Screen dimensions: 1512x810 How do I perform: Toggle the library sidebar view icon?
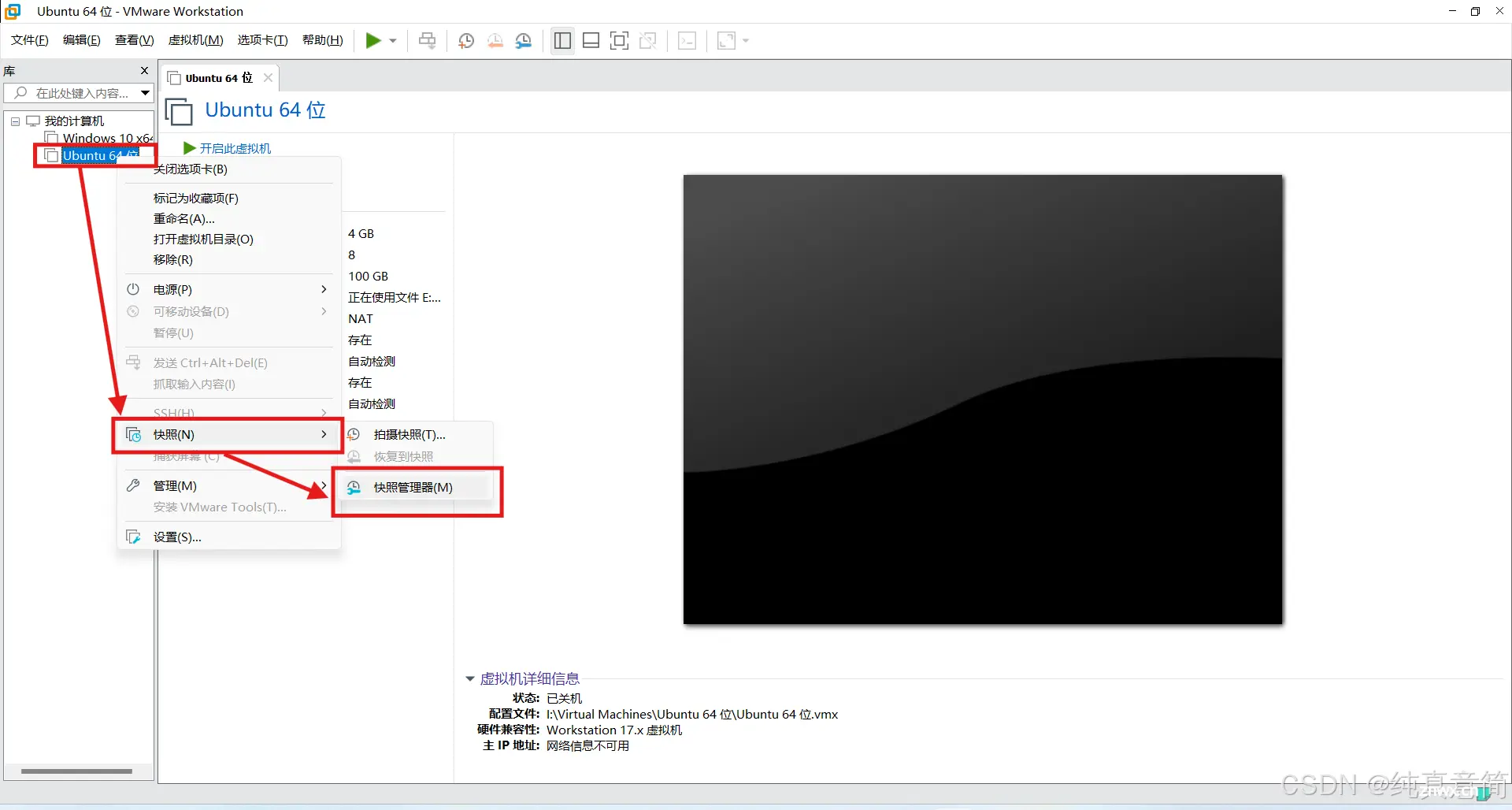click(562, 41)
